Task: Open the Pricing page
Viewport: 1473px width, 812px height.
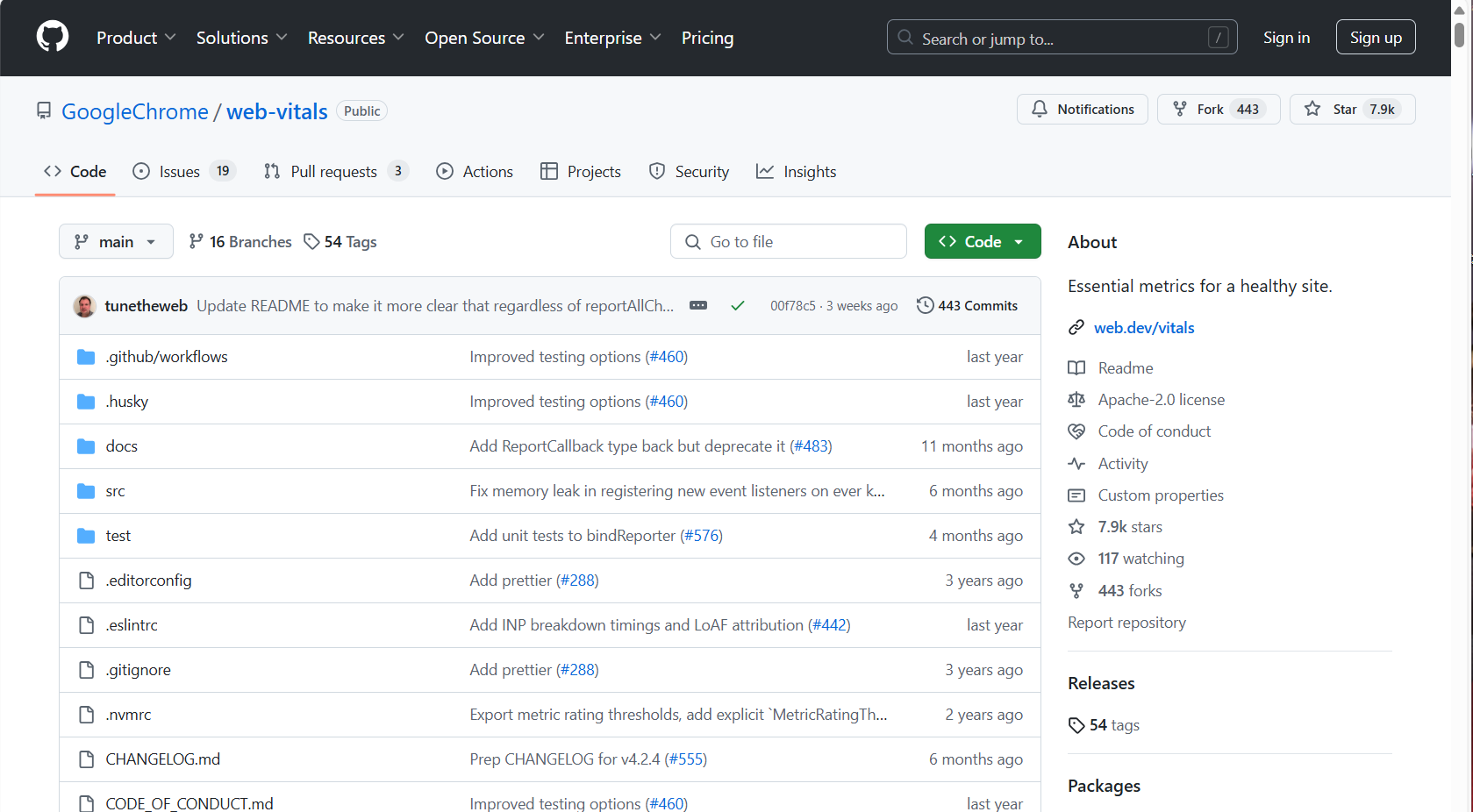Action: coord(707,38)
